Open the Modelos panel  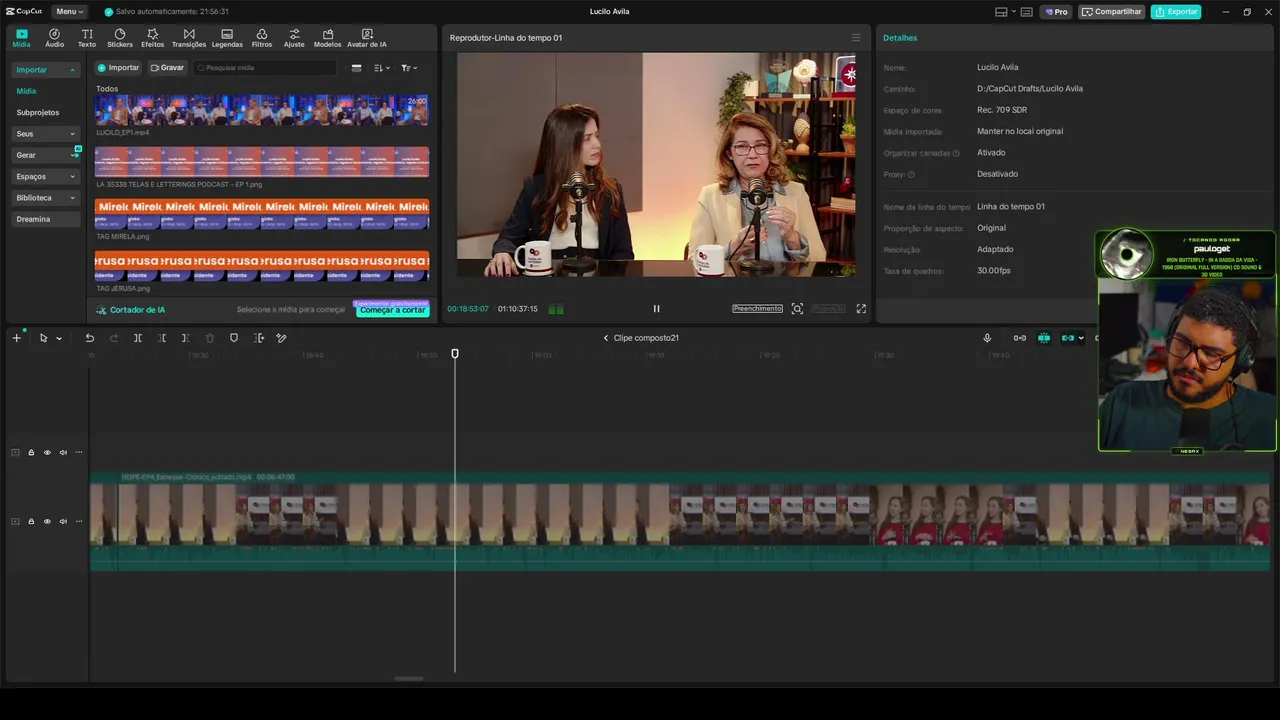click(x=327, y=38)
